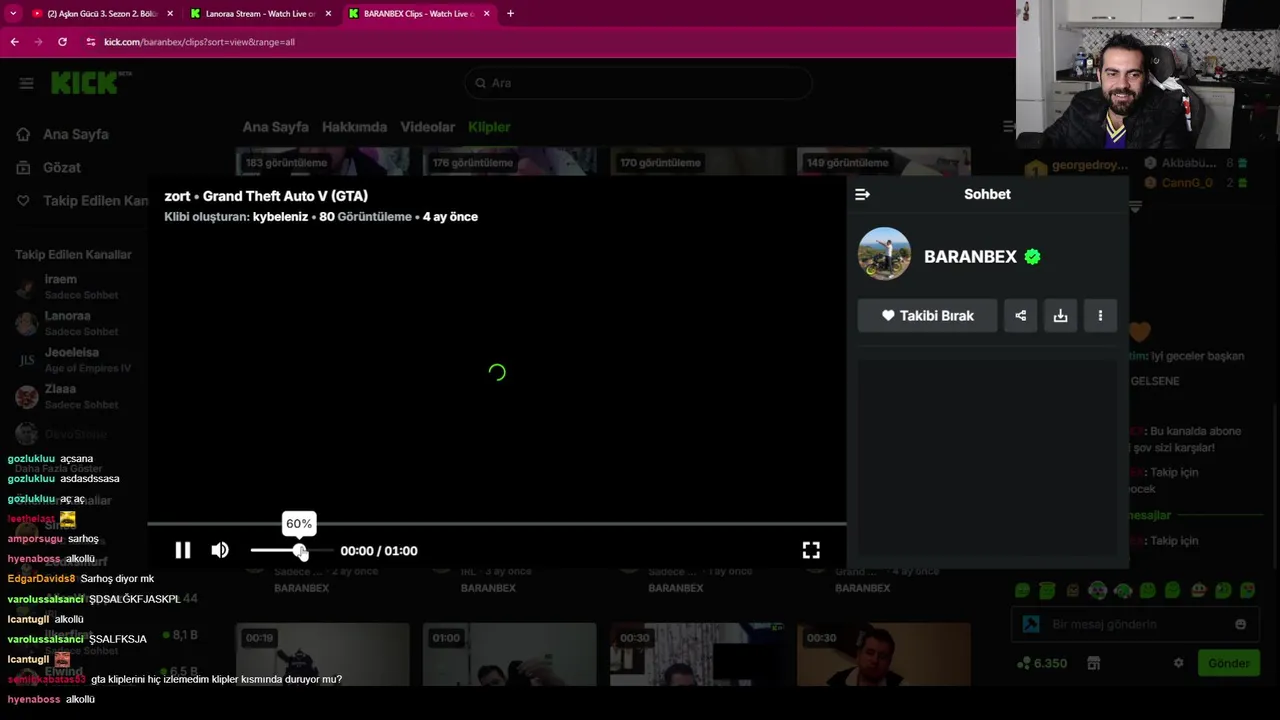The image size is (1280, 720).
Task: Open the three-dot more options menu
Action: (x=1101, y=315)
